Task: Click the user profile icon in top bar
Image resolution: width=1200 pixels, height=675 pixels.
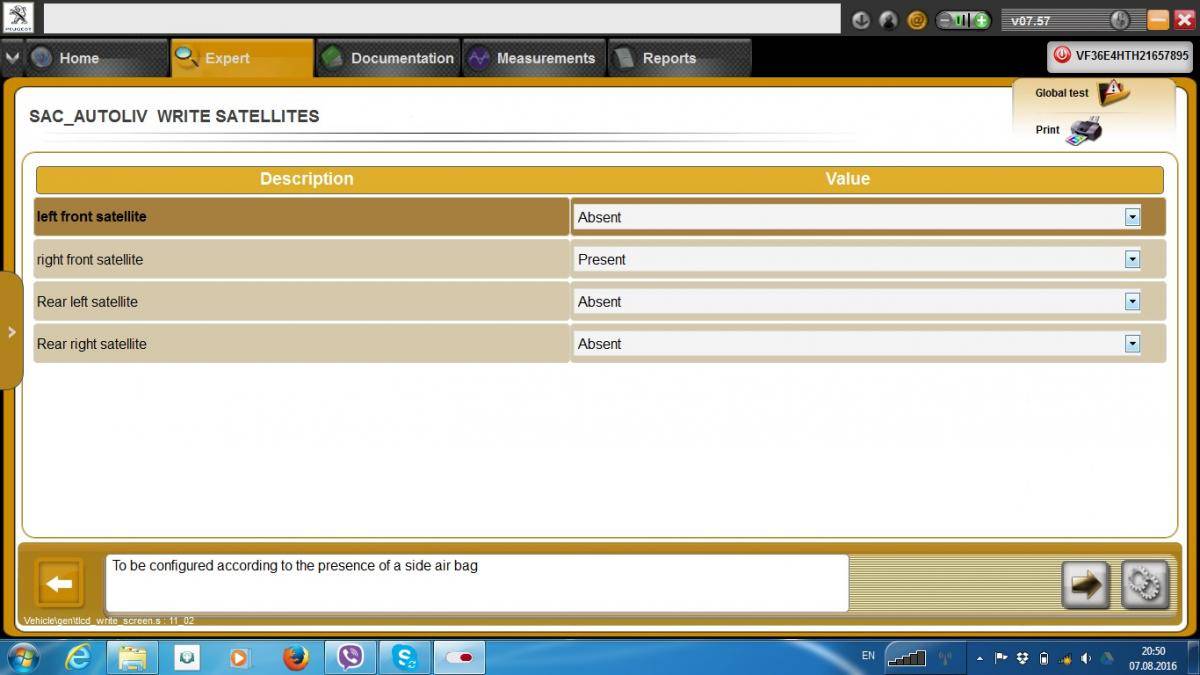Action: [x=888, y=20]
